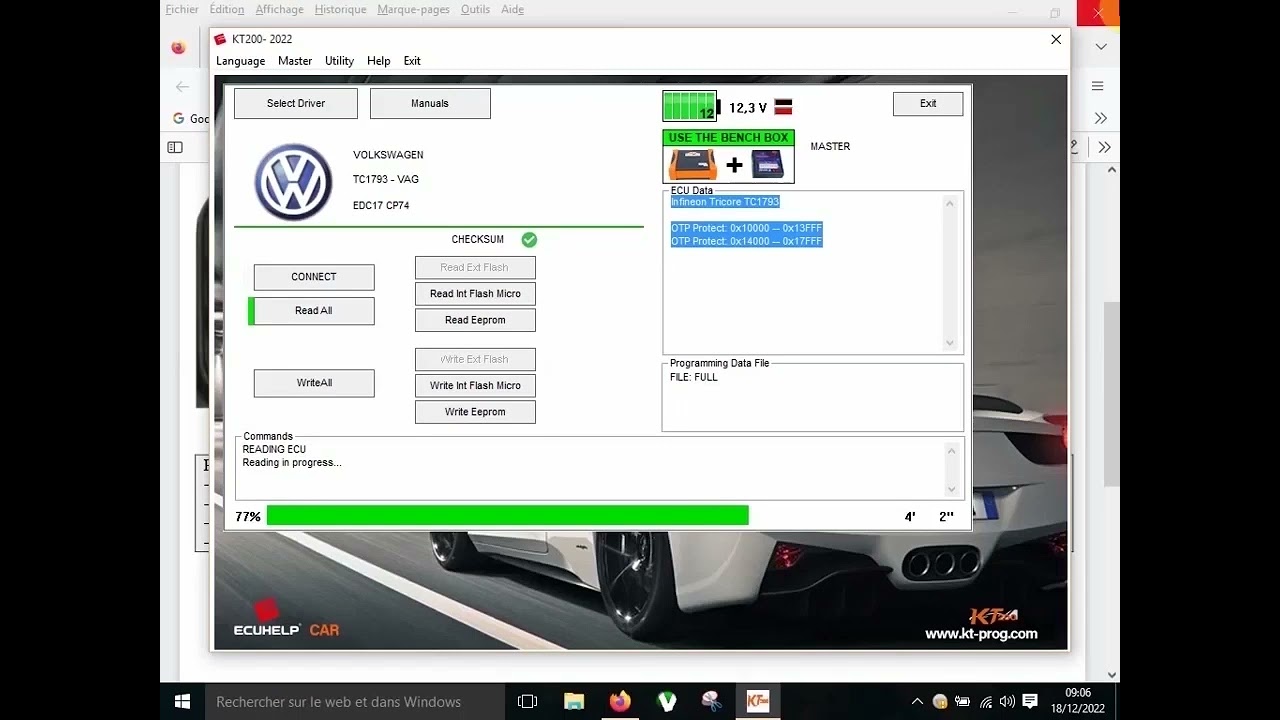Click the www.kt-prog.com link
This screenshot has width=1280, height=720.
(981, 634)
